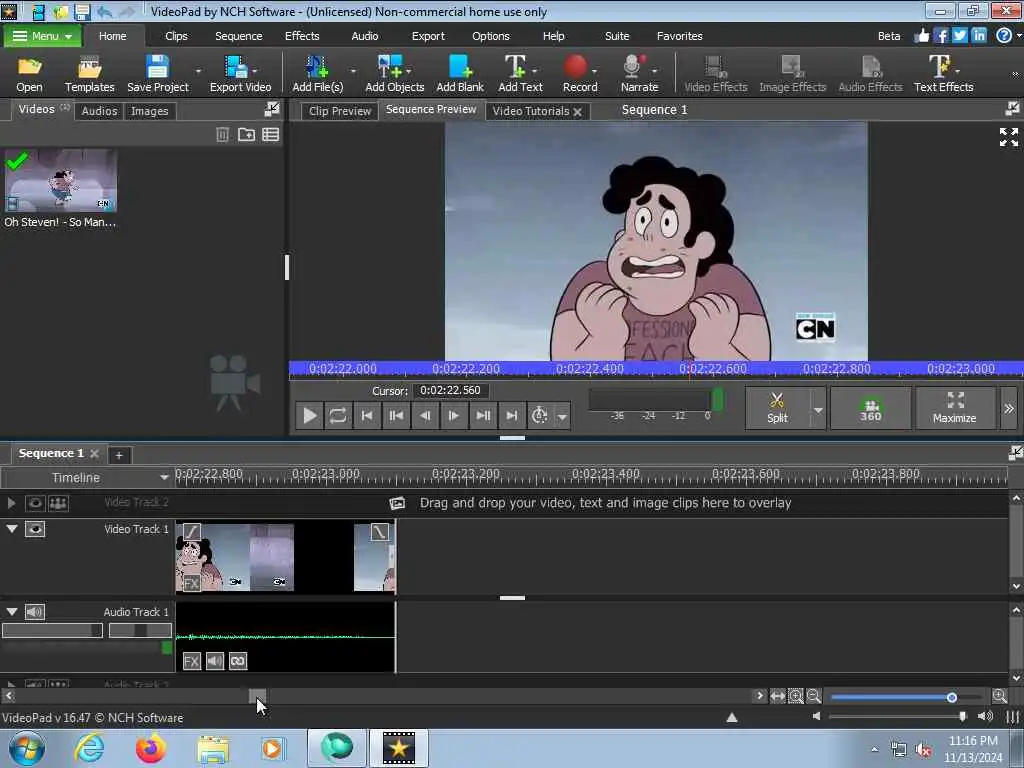Click the fade-out transition on last clip
The height and width of the screenshot is (768, 1024).
tap(379, 532)
